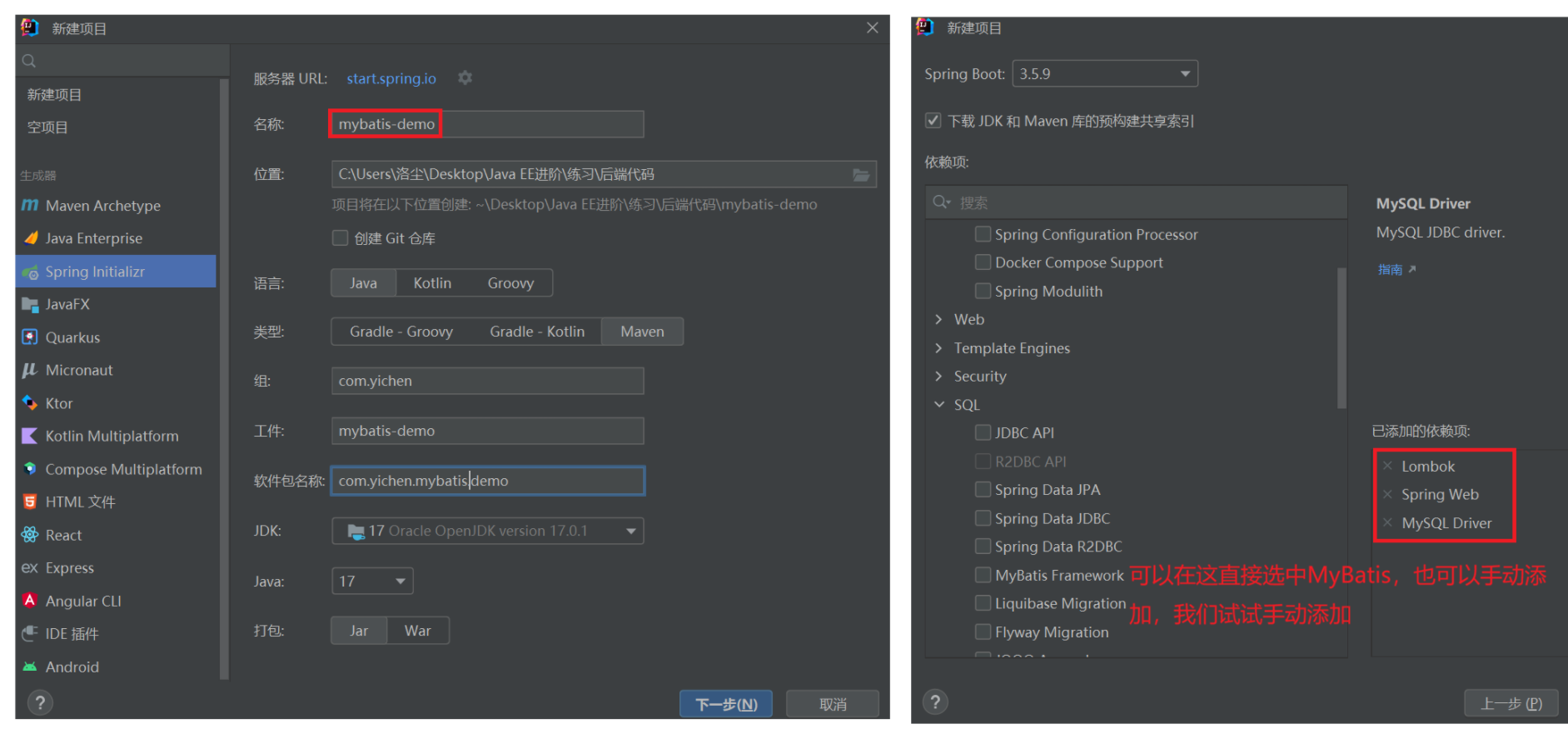This screenshot has width=1568, height=734.
Task: Check Docker Compose Support dependency
Action: point(983,262)
